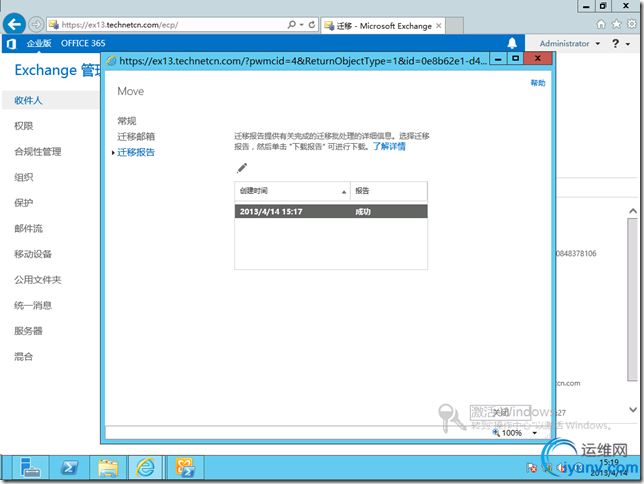Screen dimensions: 644x484
Task: Select 保护 in the left navigation
Action: 23,203
